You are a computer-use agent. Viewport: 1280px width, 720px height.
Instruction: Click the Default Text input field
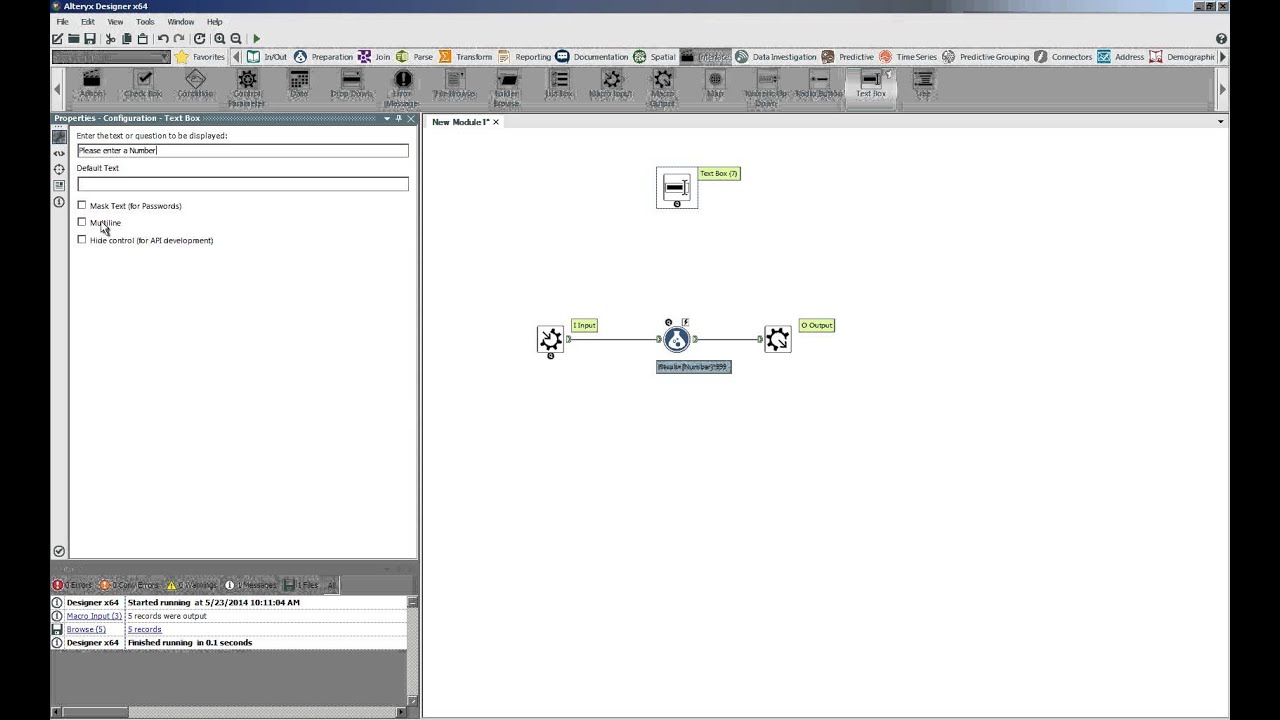[243, 184]
